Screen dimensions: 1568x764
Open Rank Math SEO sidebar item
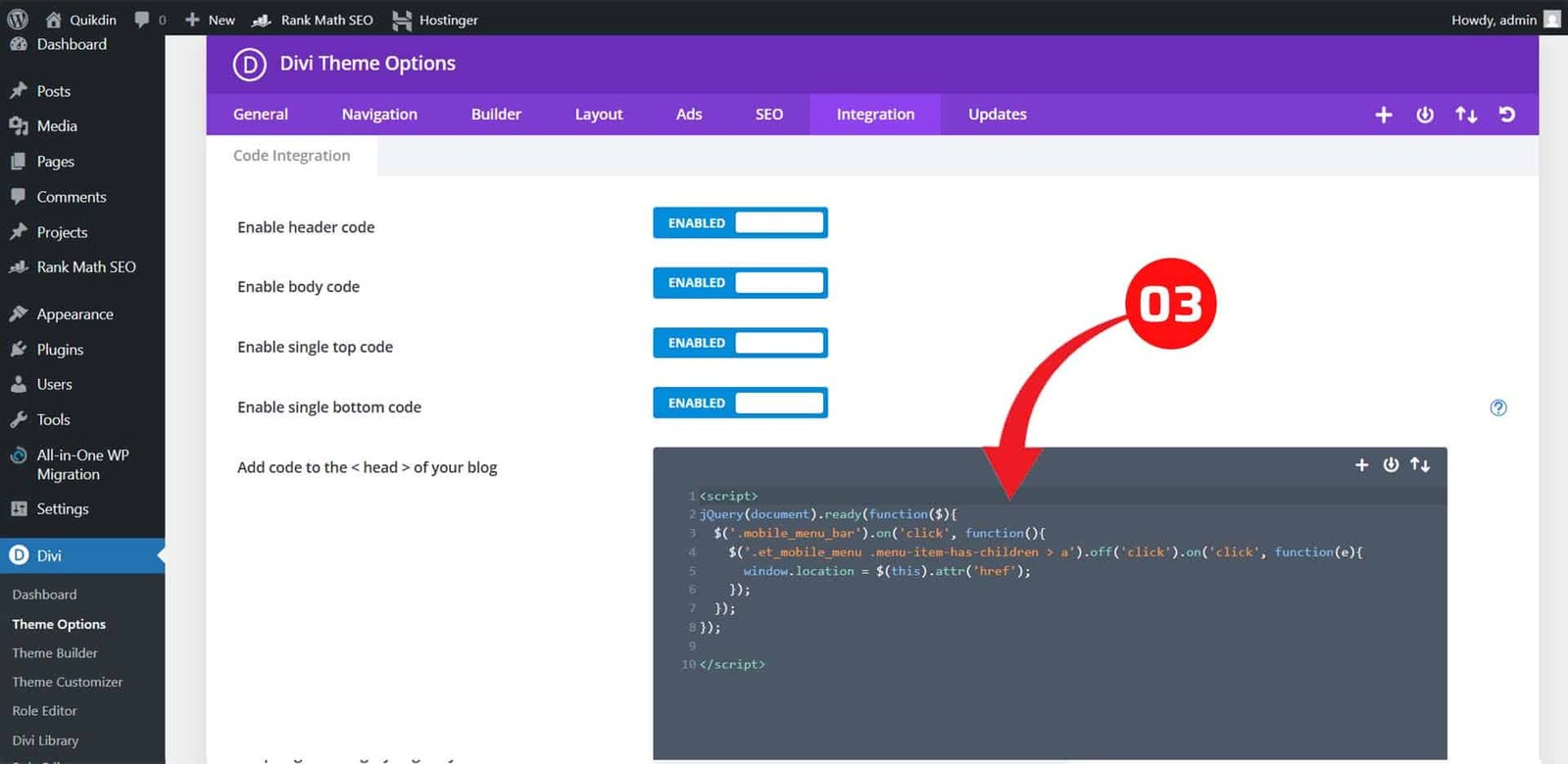[86, 267]
